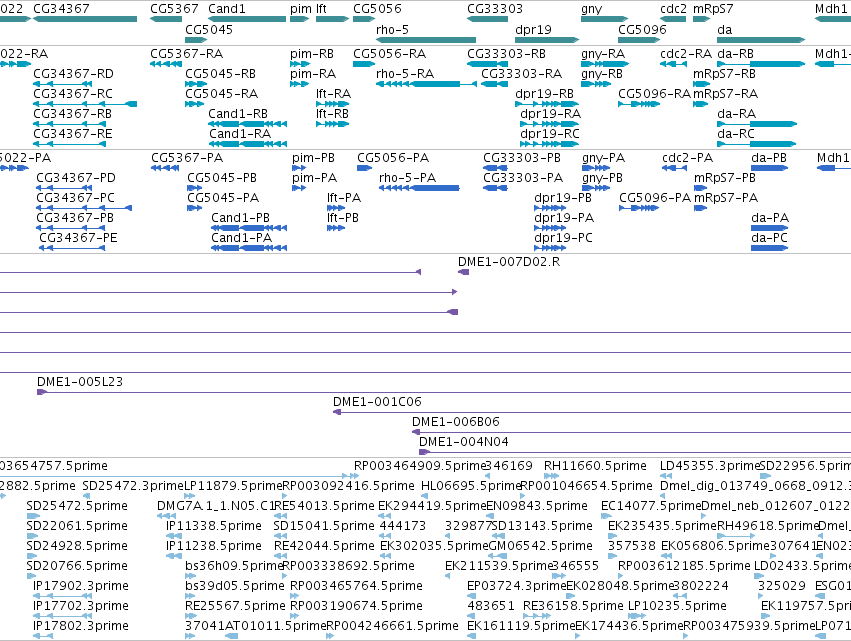Select transcript da-RC
The width and height of the screenshot is (851, 641).
pyautogui.click(x=757, y=144)
